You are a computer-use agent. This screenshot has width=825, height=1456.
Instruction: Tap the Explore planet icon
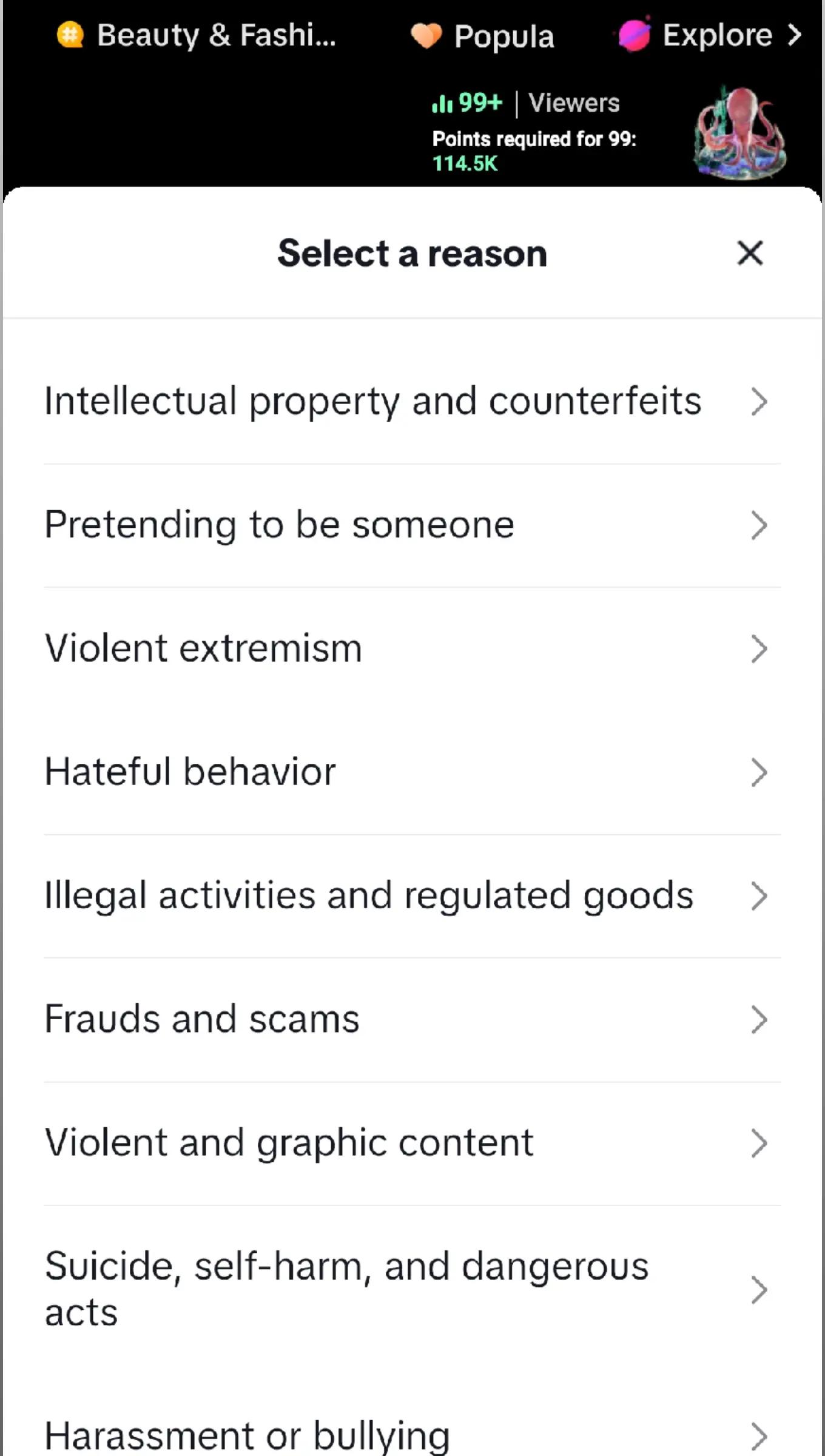coord(635,35)
